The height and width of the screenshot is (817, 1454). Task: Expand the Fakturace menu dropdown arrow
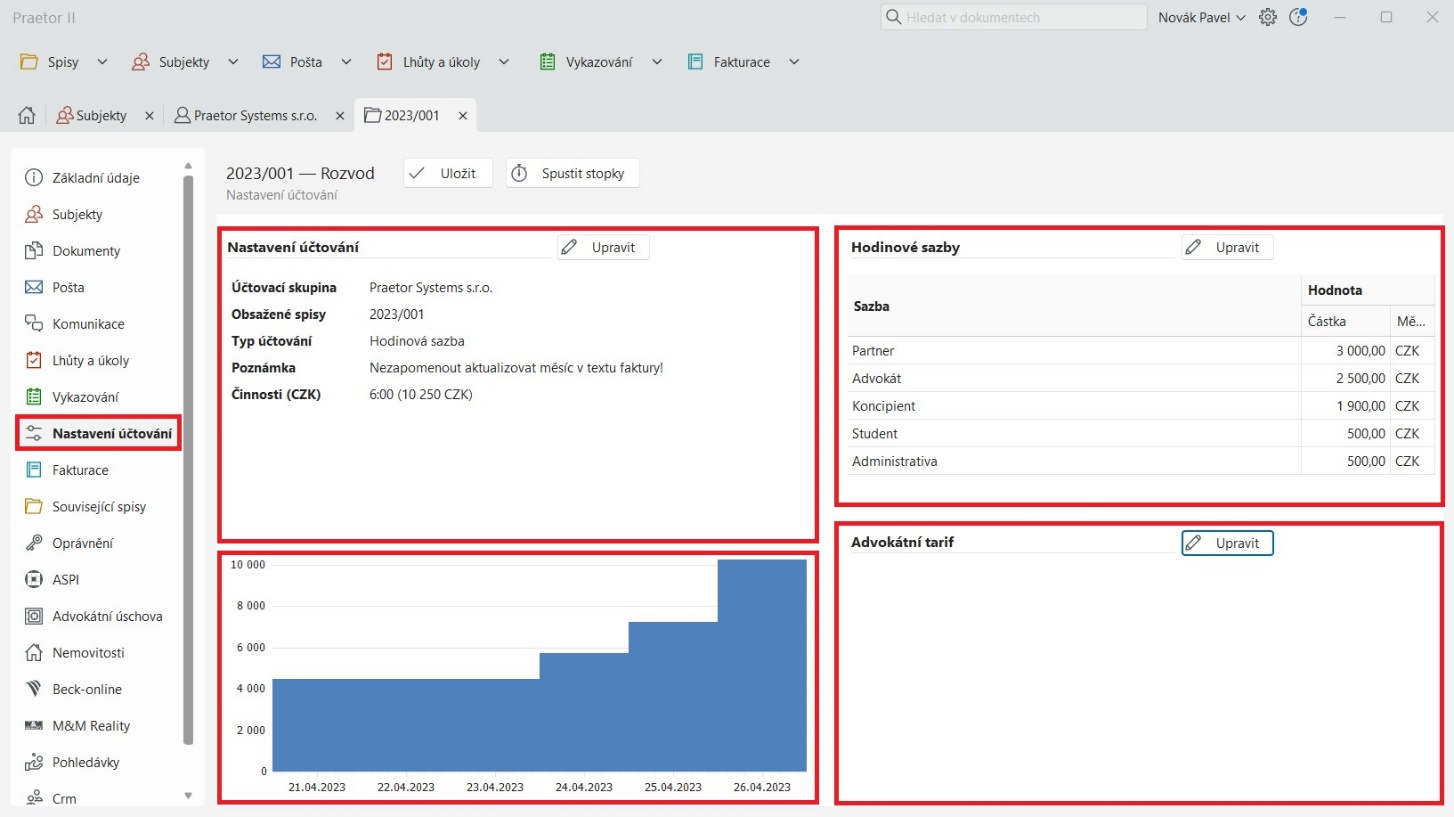point(794,62)
